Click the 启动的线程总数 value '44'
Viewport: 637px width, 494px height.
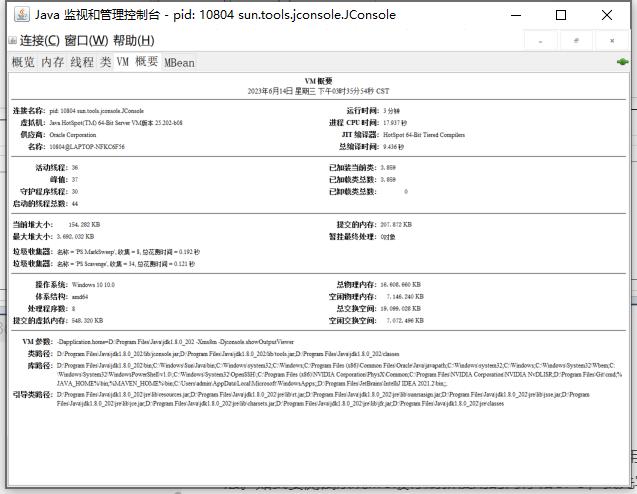point(75,204)
